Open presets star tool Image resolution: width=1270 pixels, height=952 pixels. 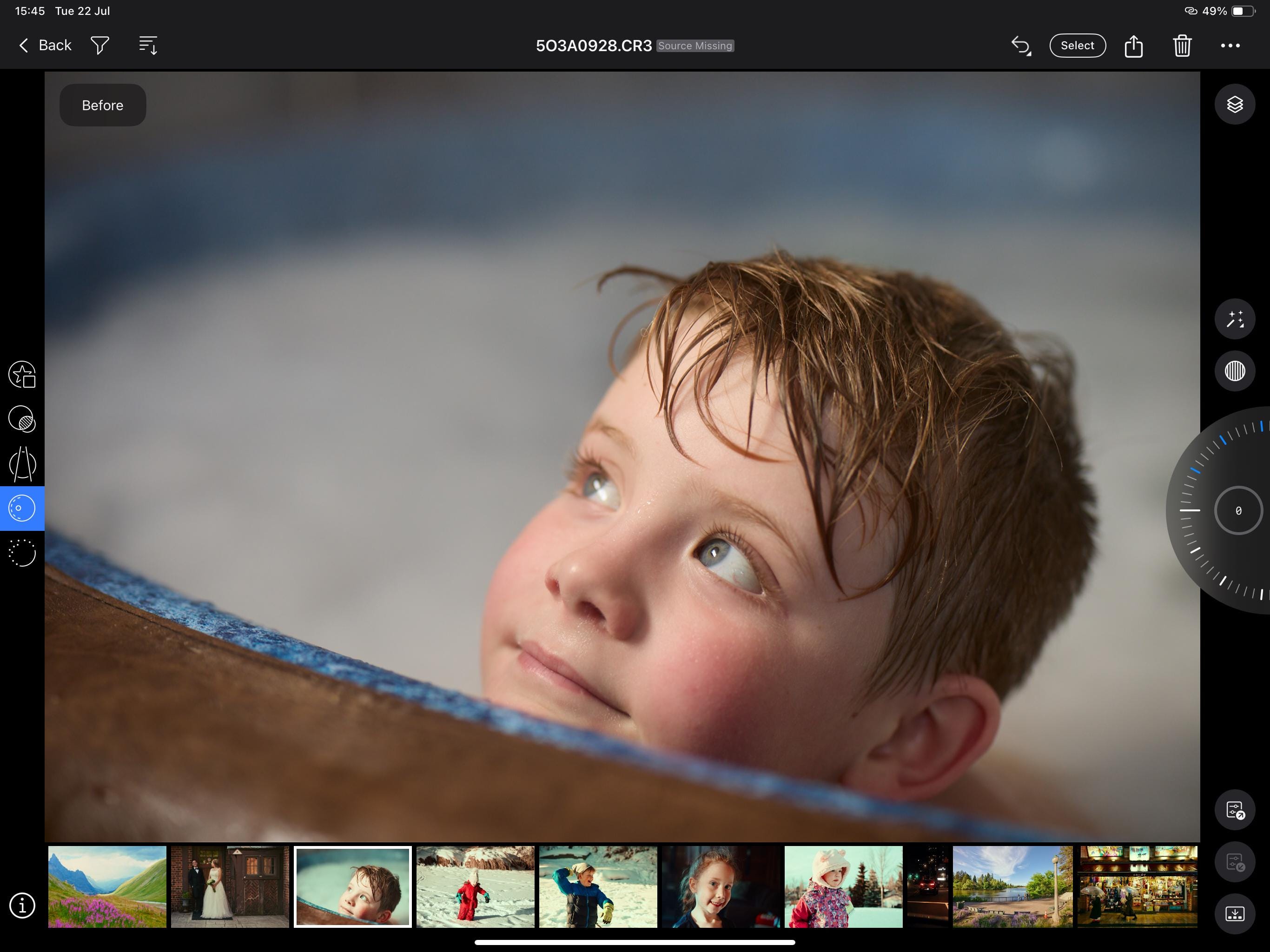22,374
